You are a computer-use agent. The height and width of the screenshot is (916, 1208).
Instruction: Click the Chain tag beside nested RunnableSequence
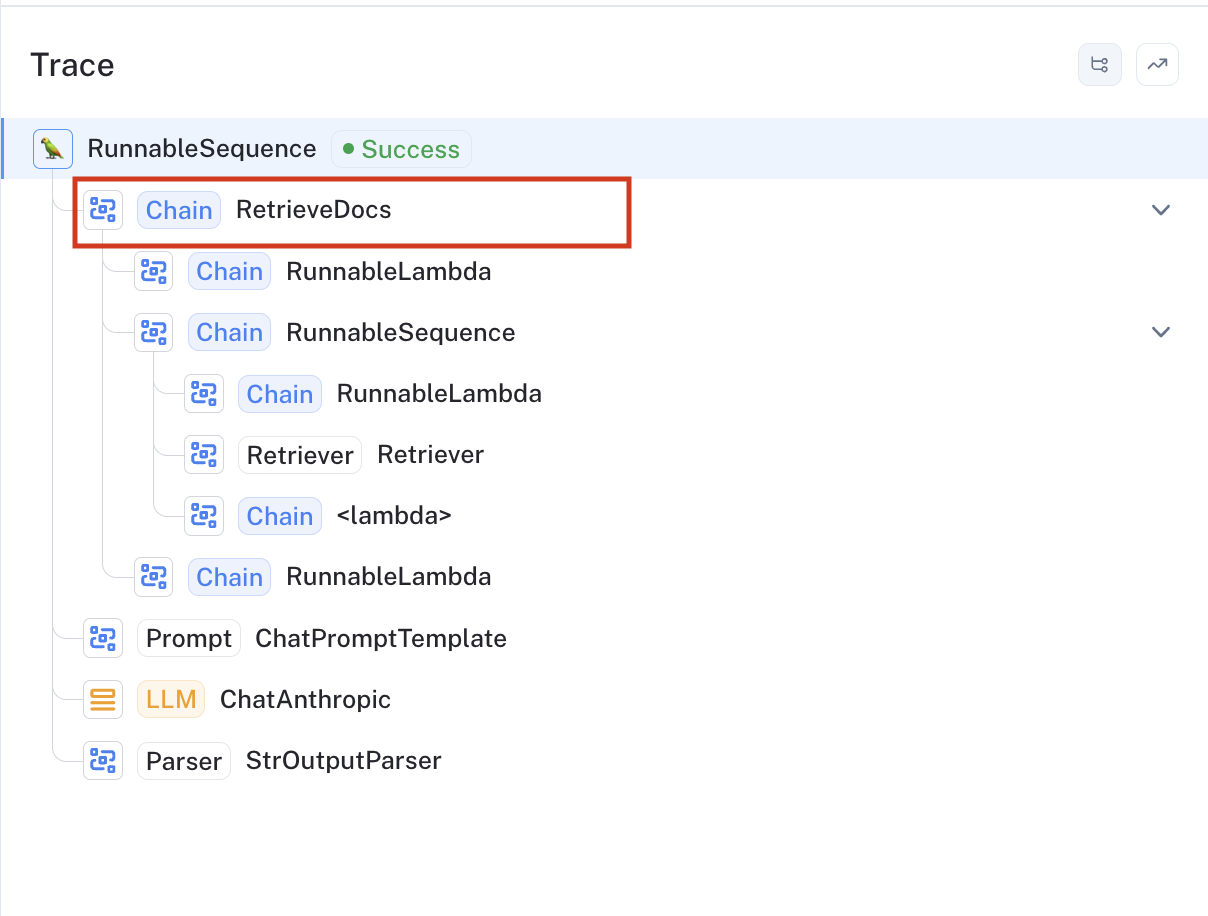coord(229,332)
